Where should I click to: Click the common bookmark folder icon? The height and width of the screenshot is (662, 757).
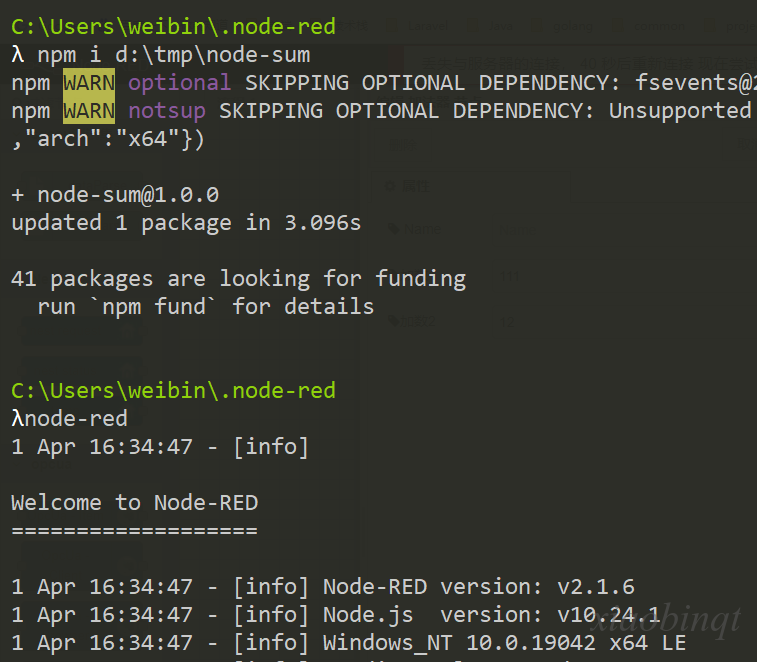click(x=617, y=26)
